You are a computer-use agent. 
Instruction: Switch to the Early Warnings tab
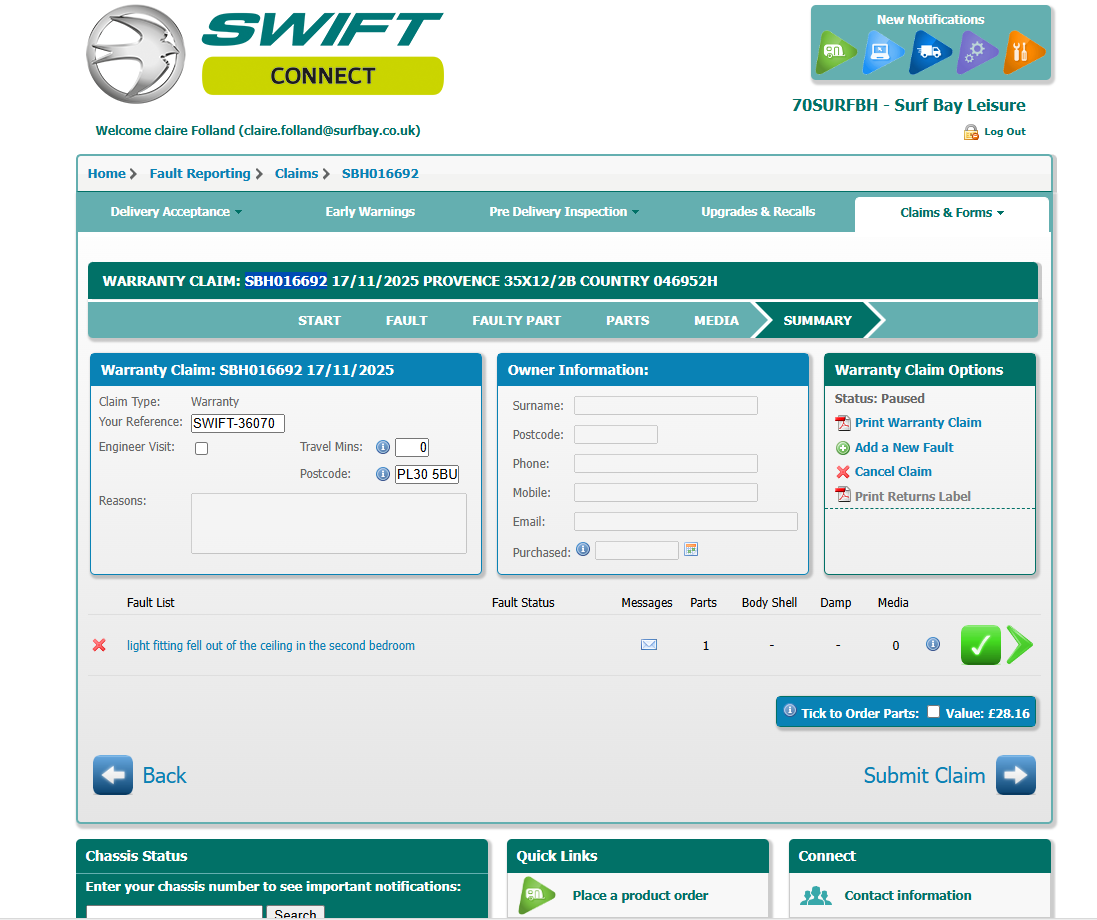370,212
